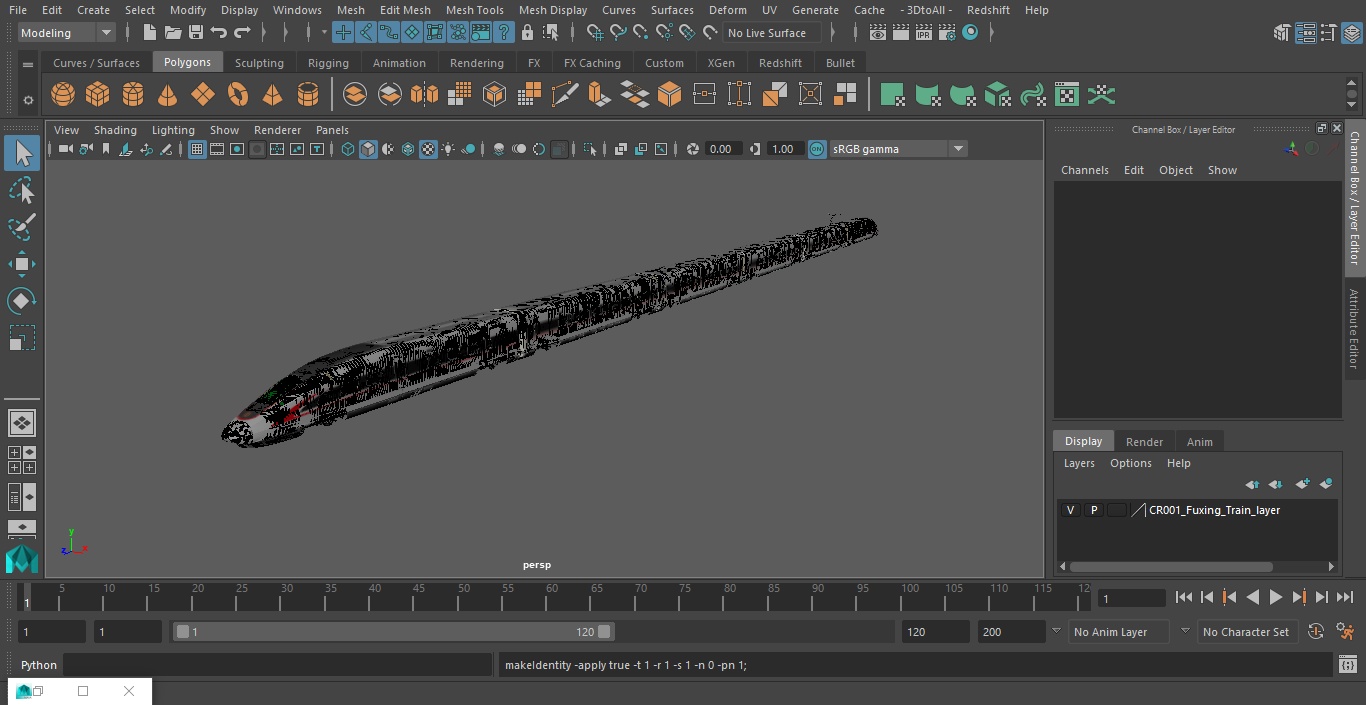Toggle smooth shade all cube in viewport

[x=368, y=149]
